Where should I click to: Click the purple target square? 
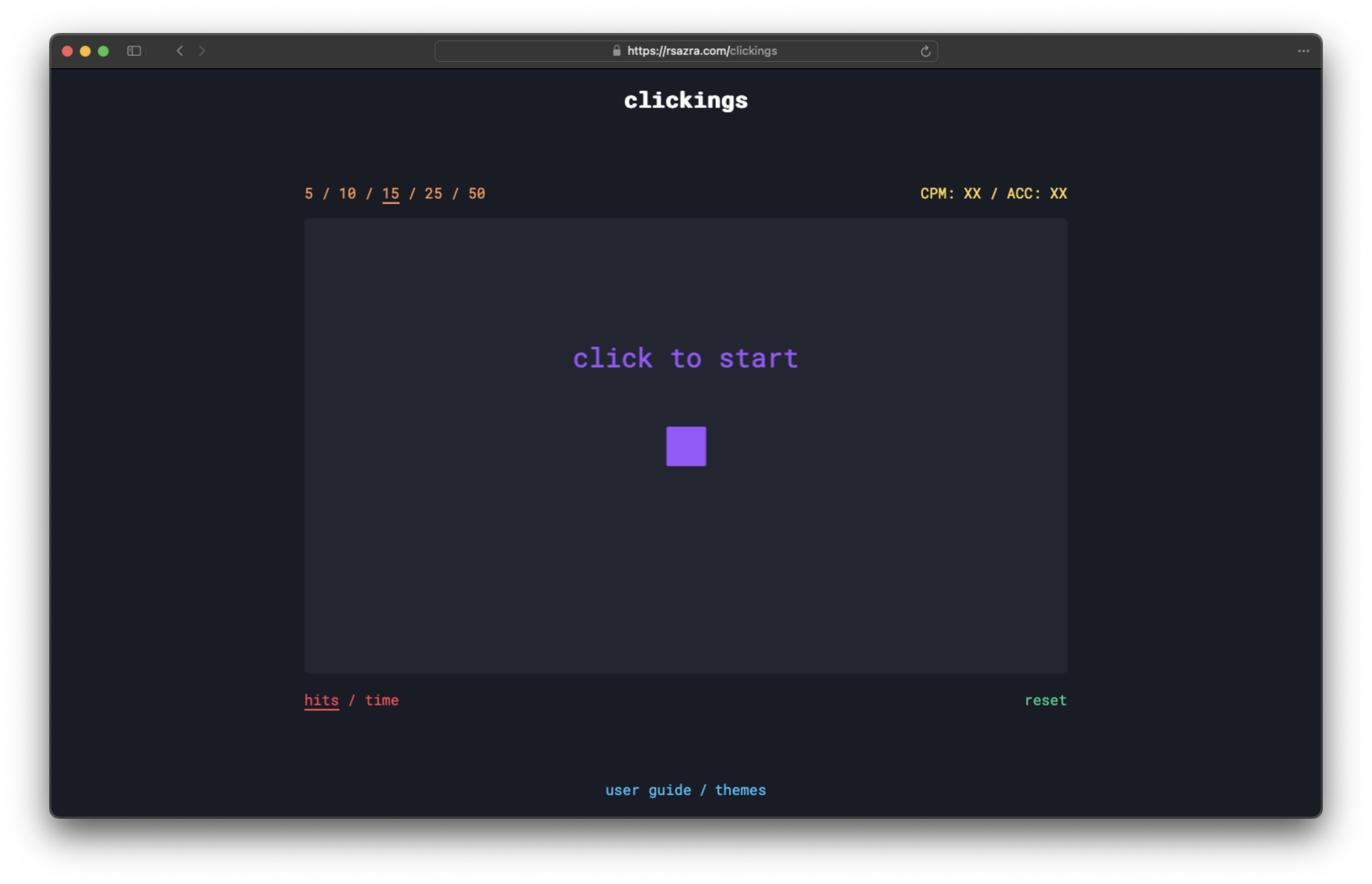pos(686,446)
